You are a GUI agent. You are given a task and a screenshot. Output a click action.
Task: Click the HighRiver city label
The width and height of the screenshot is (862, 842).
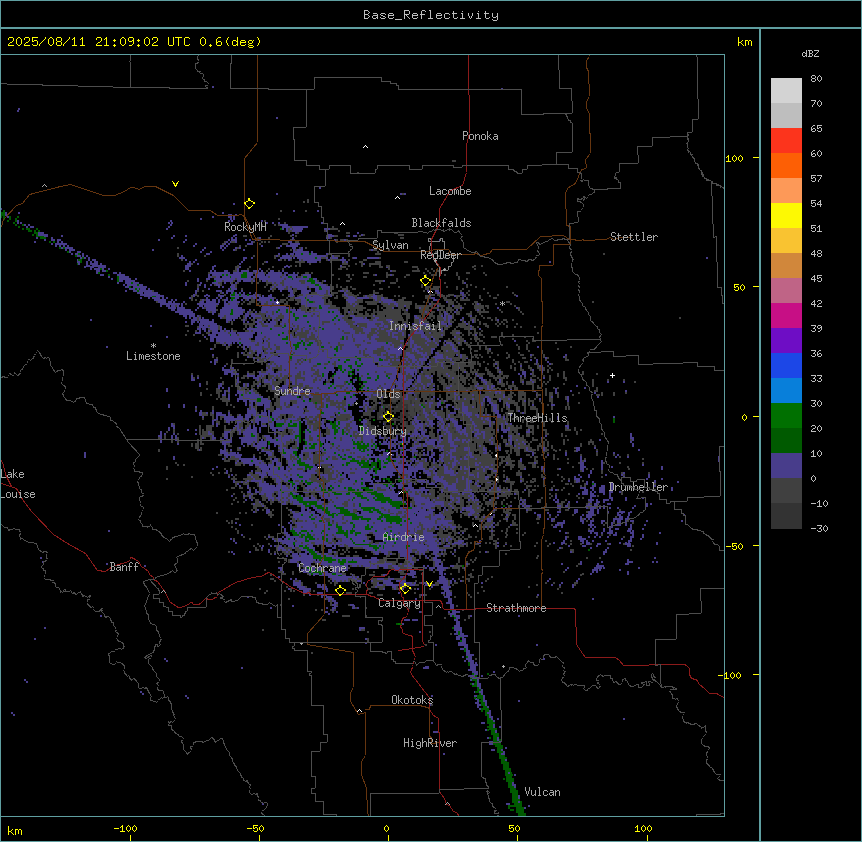[x=430, y=743]
